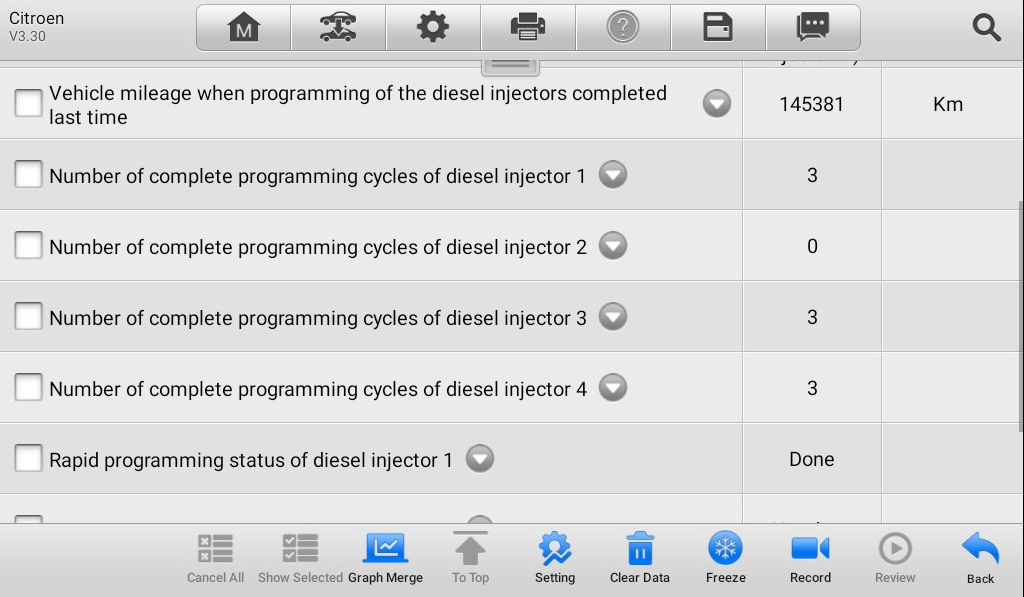This screenshot has width=1024, height=597.
Task: Select the mileage value 145381
Action: [x=812, y=105]
